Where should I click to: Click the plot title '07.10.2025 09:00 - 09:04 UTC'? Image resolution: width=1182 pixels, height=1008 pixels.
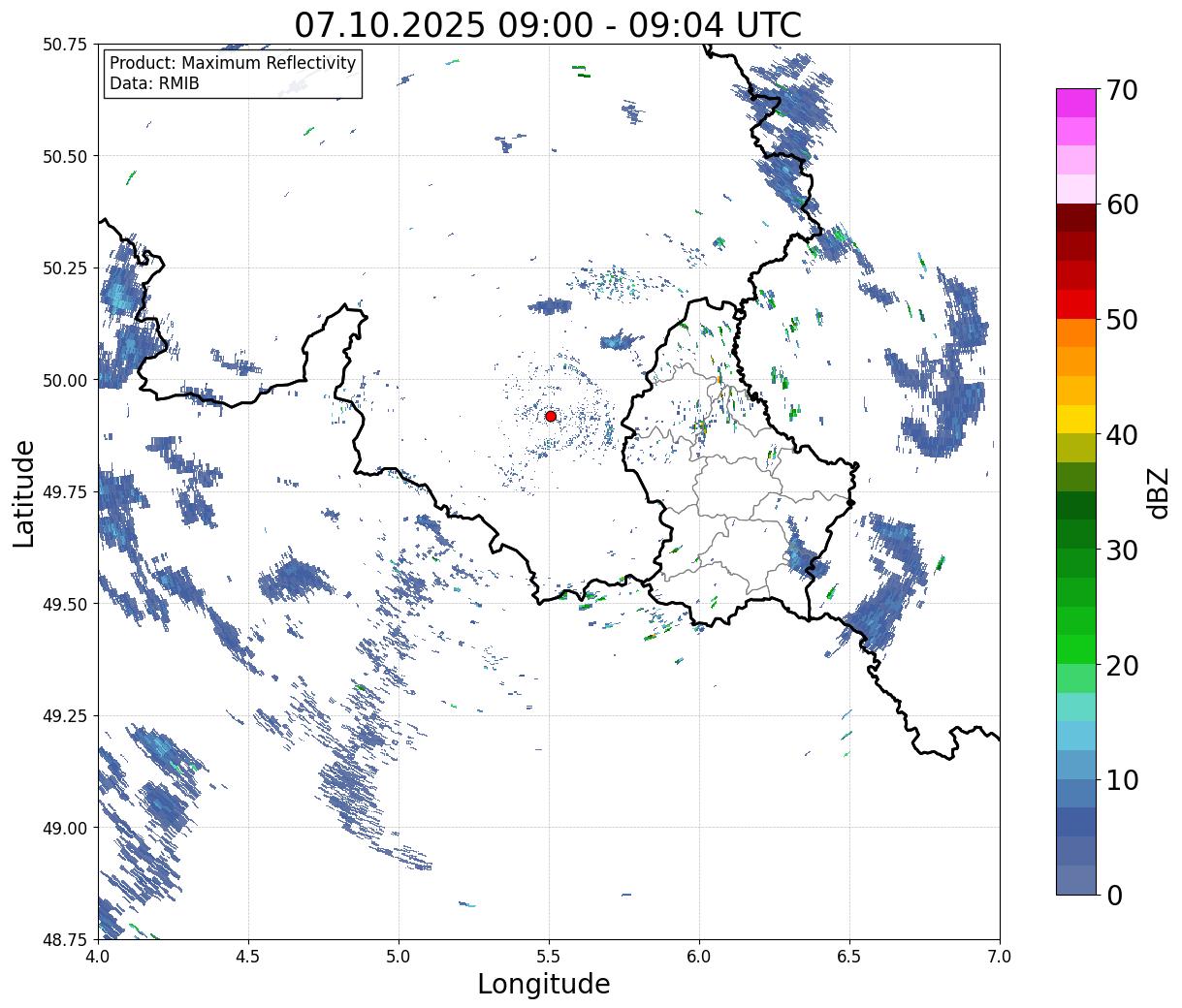point(548,24)
